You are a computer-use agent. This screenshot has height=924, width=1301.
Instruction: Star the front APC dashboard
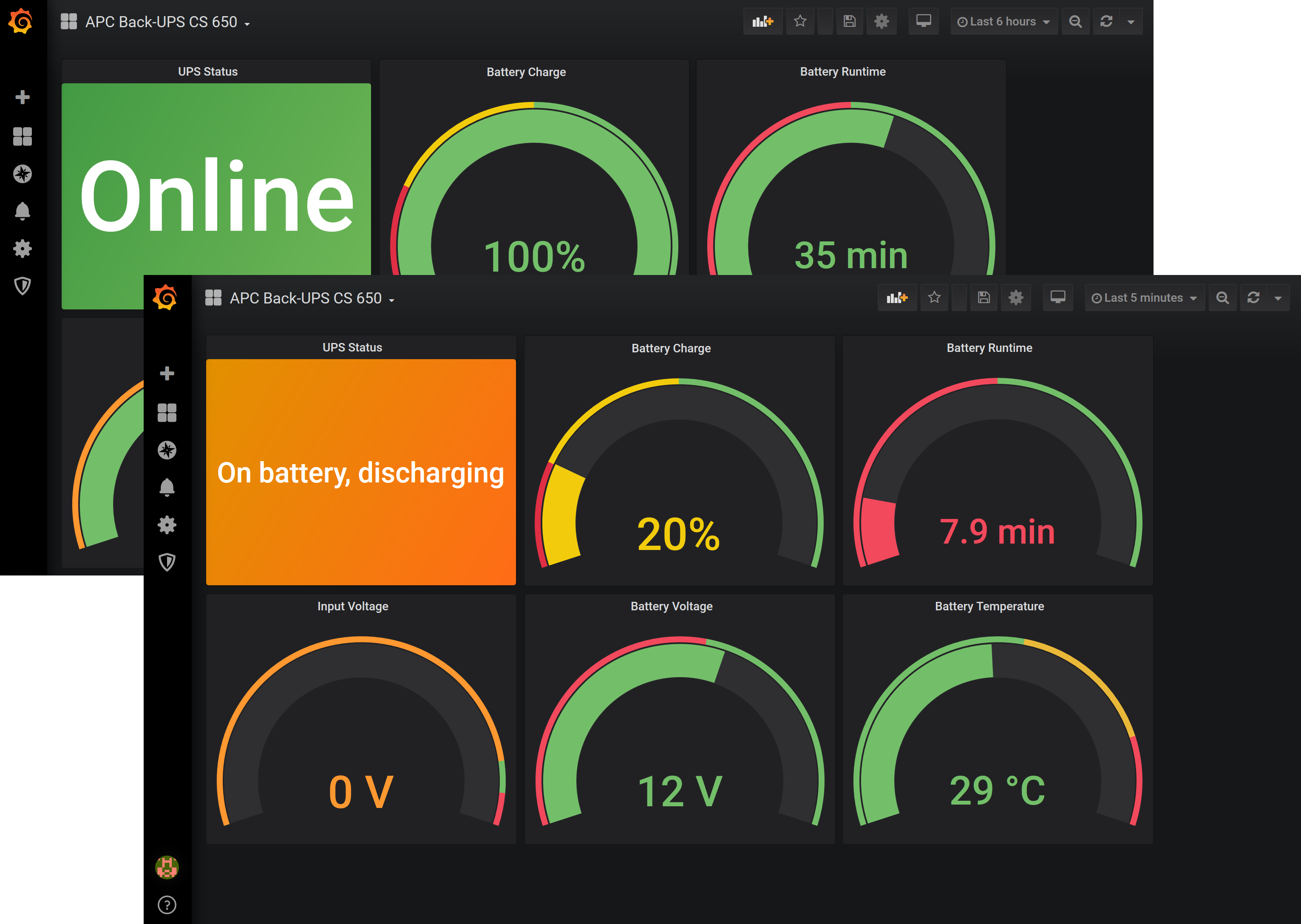pyautogui.click(x=934, y=298)
